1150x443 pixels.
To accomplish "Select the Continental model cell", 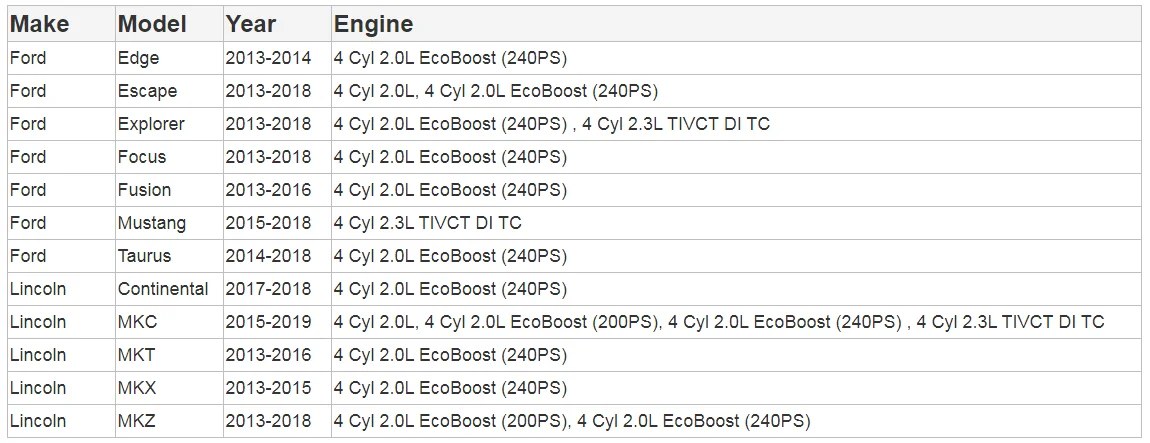I will (163, 289).
